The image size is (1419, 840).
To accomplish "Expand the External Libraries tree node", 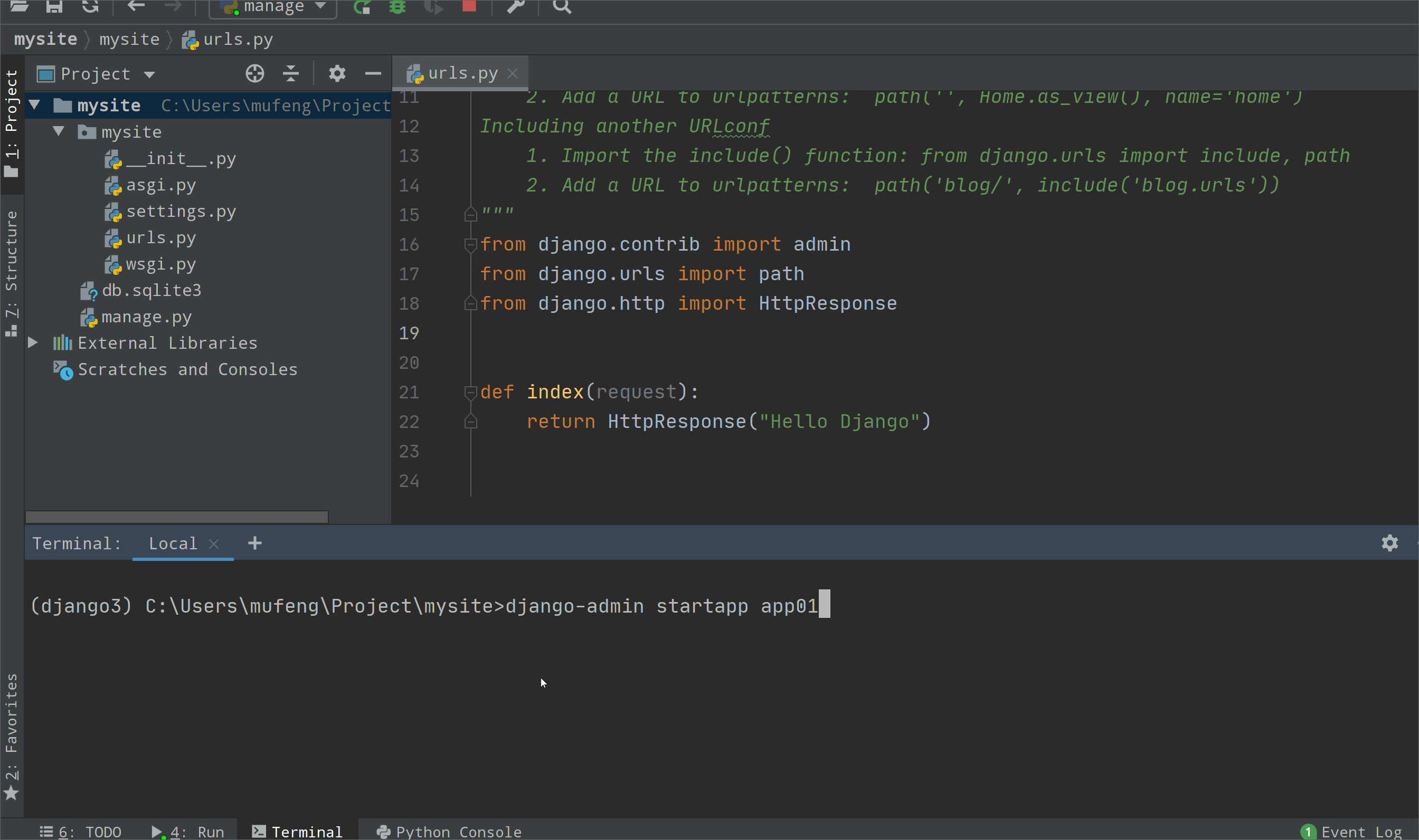I will point(33,342).
